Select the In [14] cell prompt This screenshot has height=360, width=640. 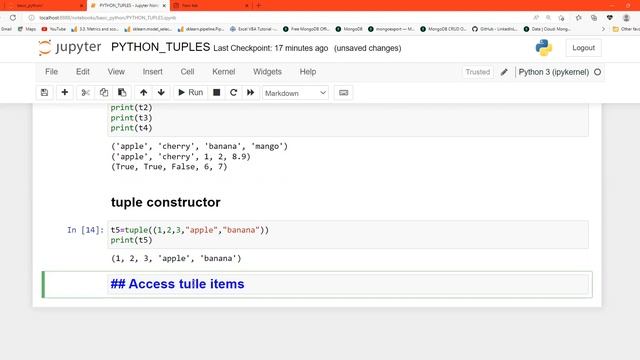pos(85,230)
